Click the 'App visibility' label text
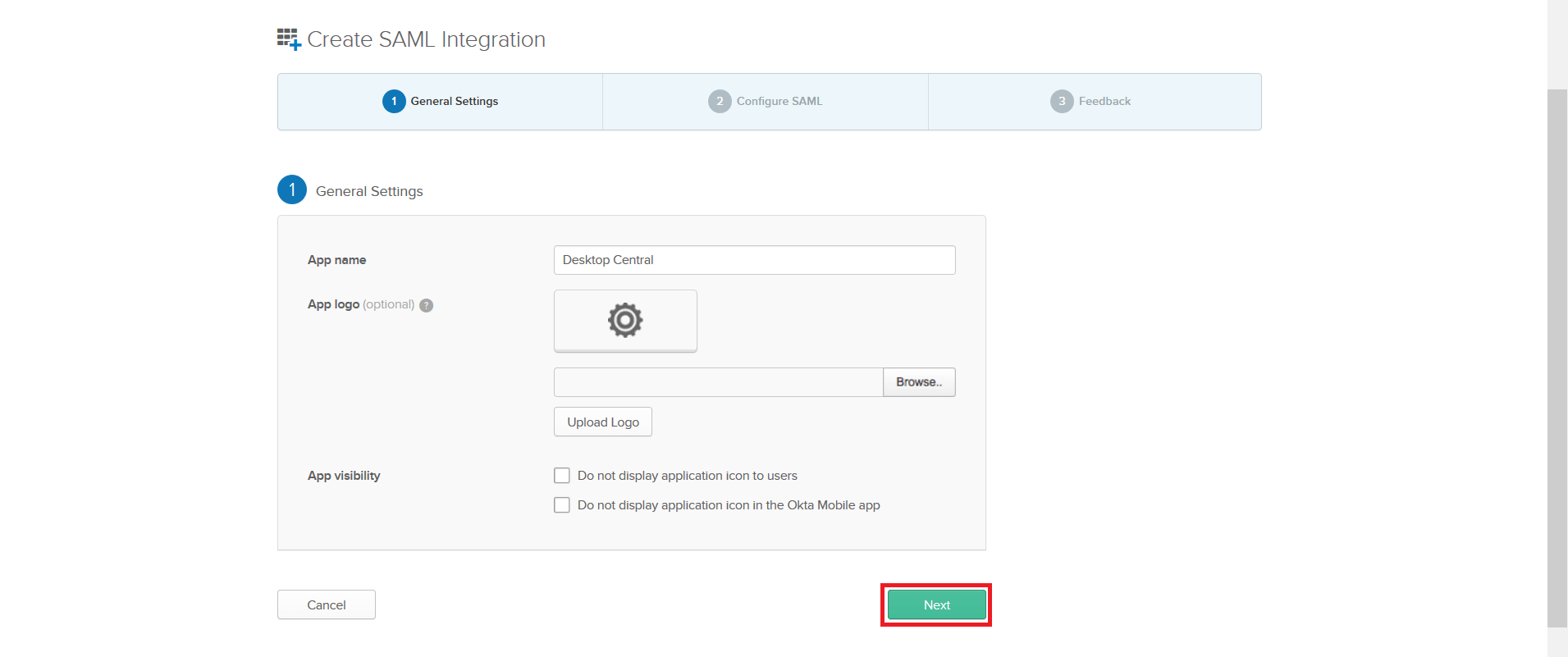Viewport: 1568px width, 657px height. 344,476
